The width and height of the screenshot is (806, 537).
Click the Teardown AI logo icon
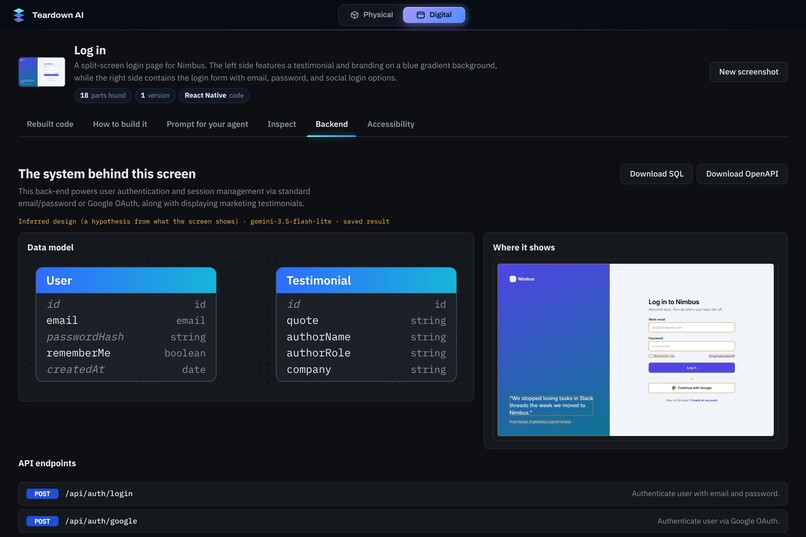(x=19, y=15)
